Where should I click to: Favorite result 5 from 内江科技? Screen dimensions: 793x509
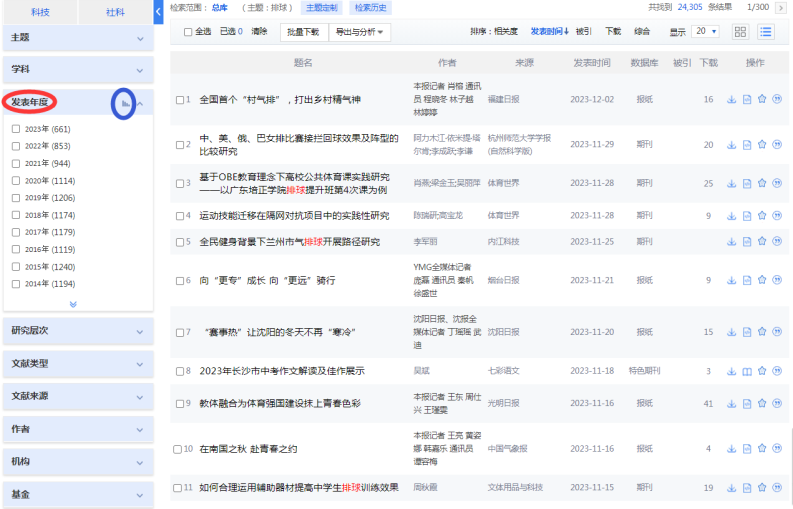pos(762,241)
